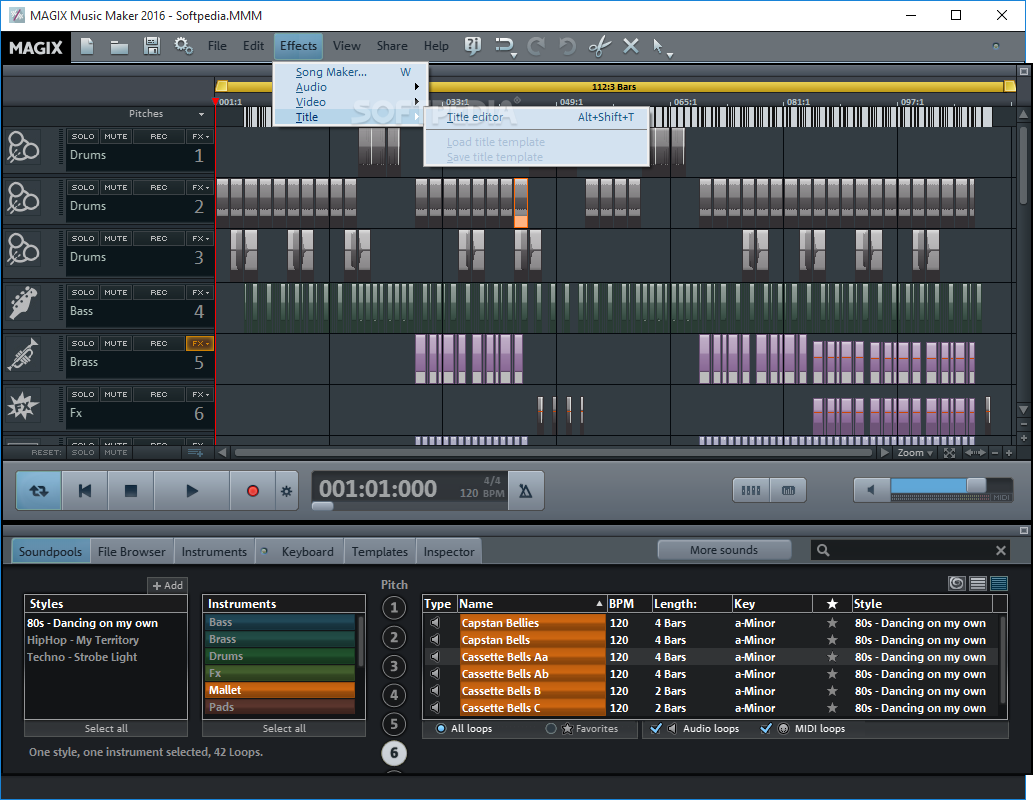The height and width of the screenshot is (800, 1033).
Task: Toggle the metronome button
Action: point(525,490)
